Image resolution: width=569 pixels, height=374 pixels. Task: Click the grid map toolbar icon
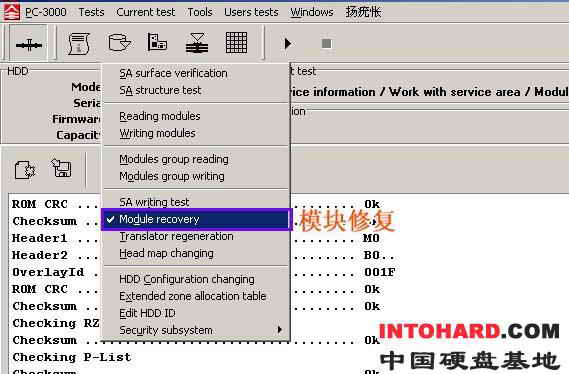click(x=236, y=42)
